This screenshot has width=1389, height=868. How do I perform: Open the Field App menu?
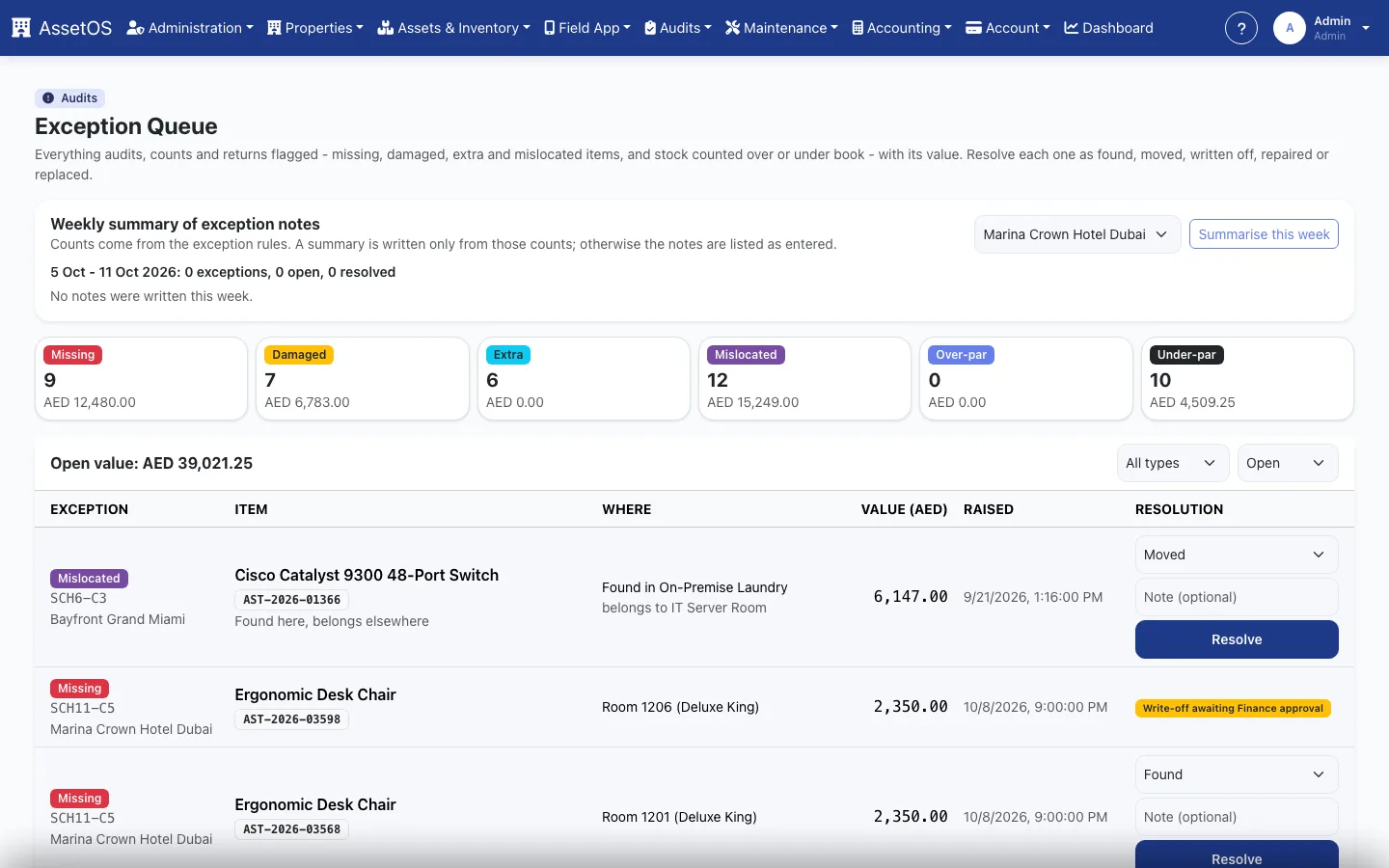point(587,28)
